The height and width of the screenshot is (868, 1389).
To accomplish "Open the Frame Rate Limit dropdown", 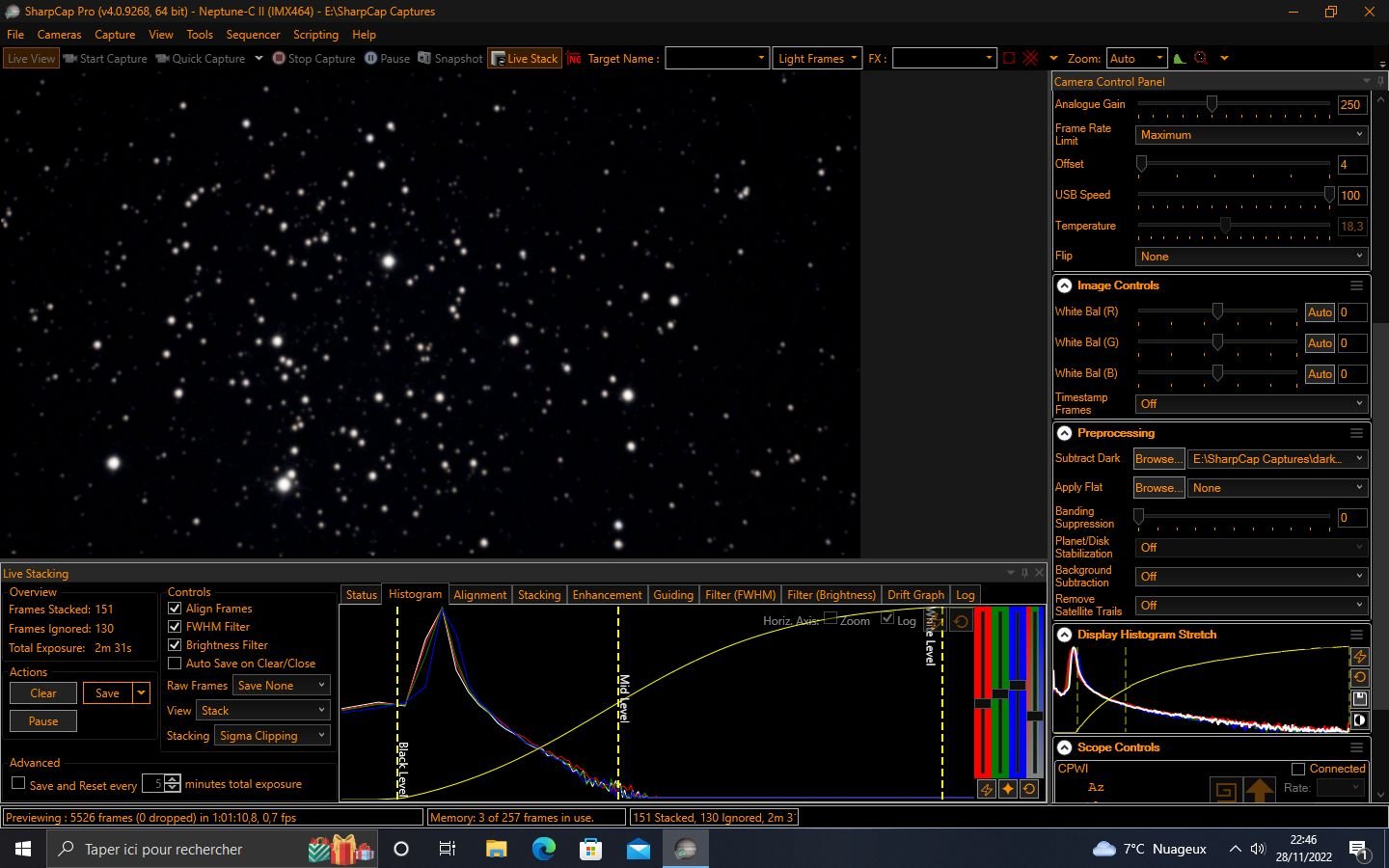I will (1251, 135).
